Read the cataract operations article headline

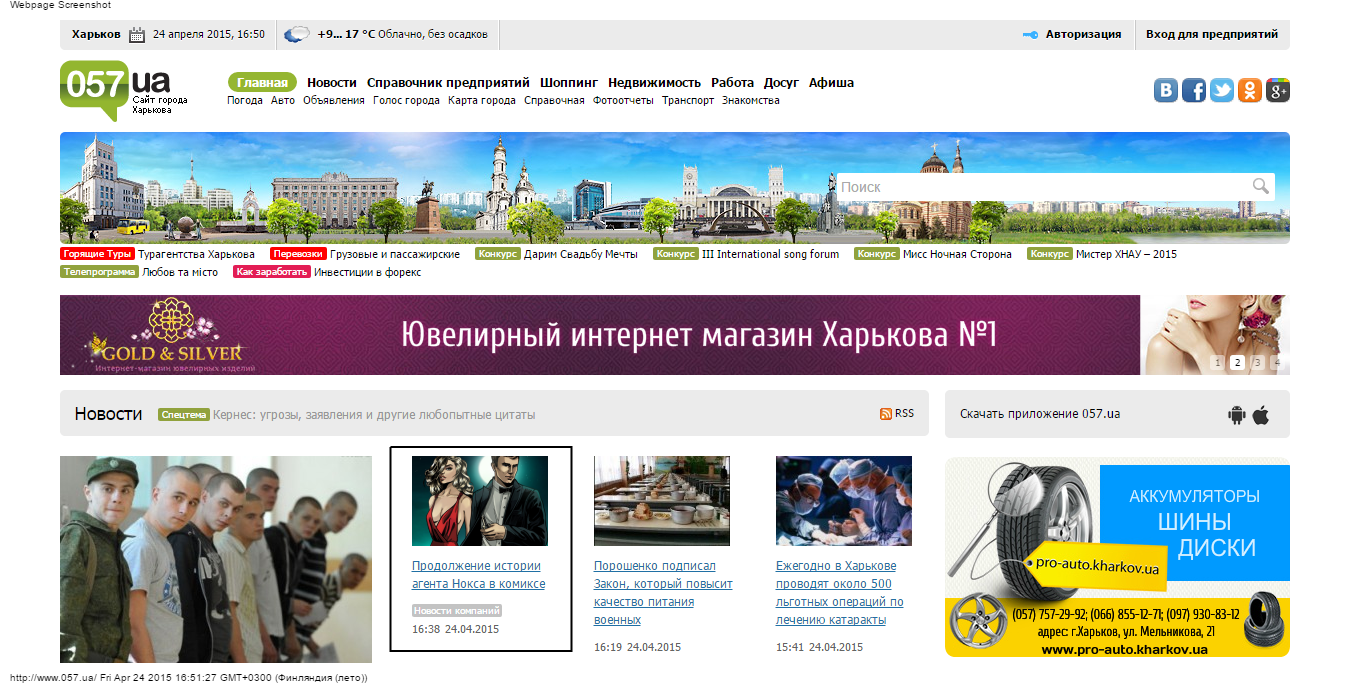(x=840, y=593)
